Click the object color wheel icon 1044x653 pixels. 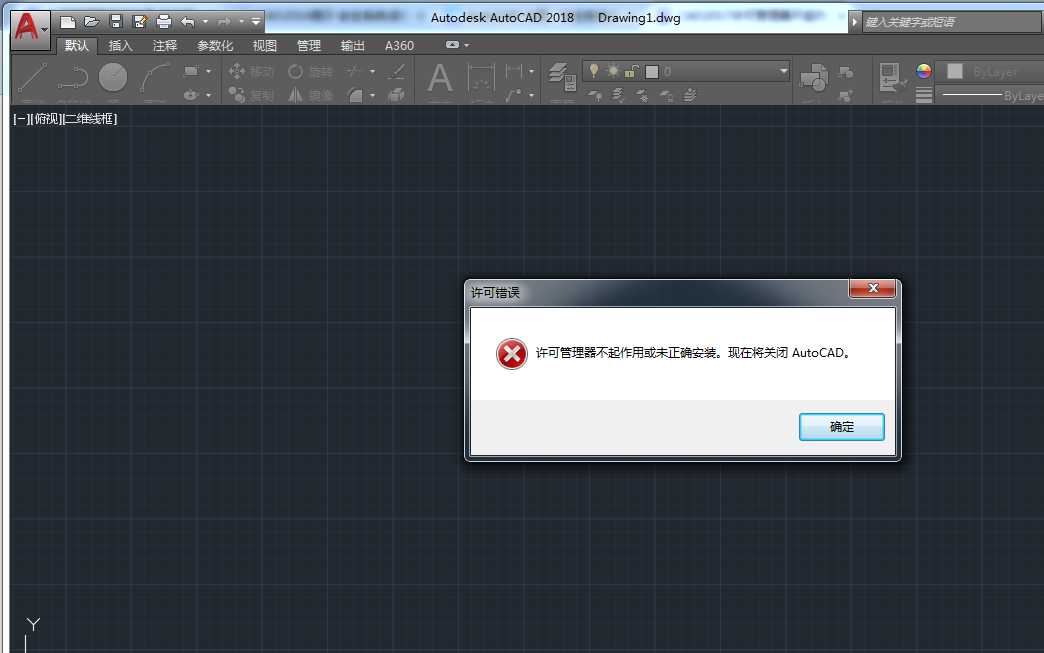(923, 71)
